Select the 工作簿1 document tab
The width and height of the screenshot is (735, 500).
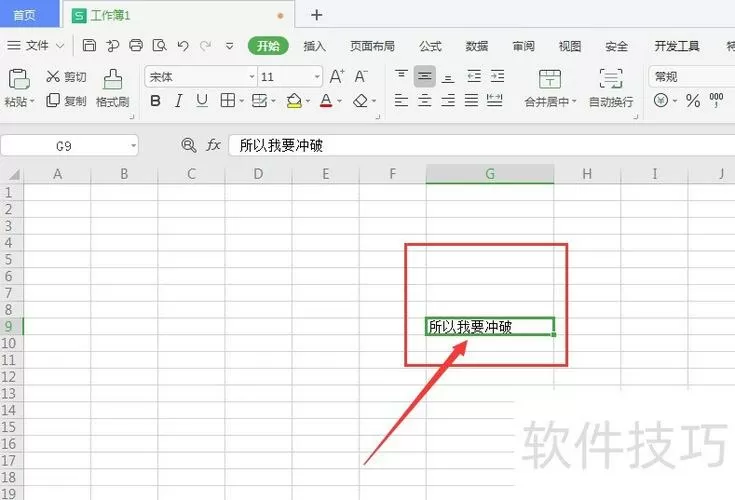click(x=179, y=15)
